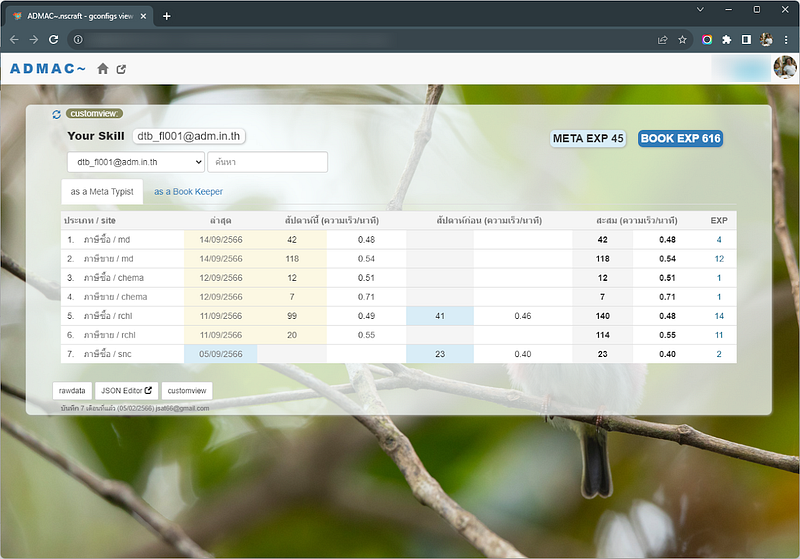The image size is (800, 559).
Task: Click date 05/09/2566 in row 7
Action: [x=220, y=354]
